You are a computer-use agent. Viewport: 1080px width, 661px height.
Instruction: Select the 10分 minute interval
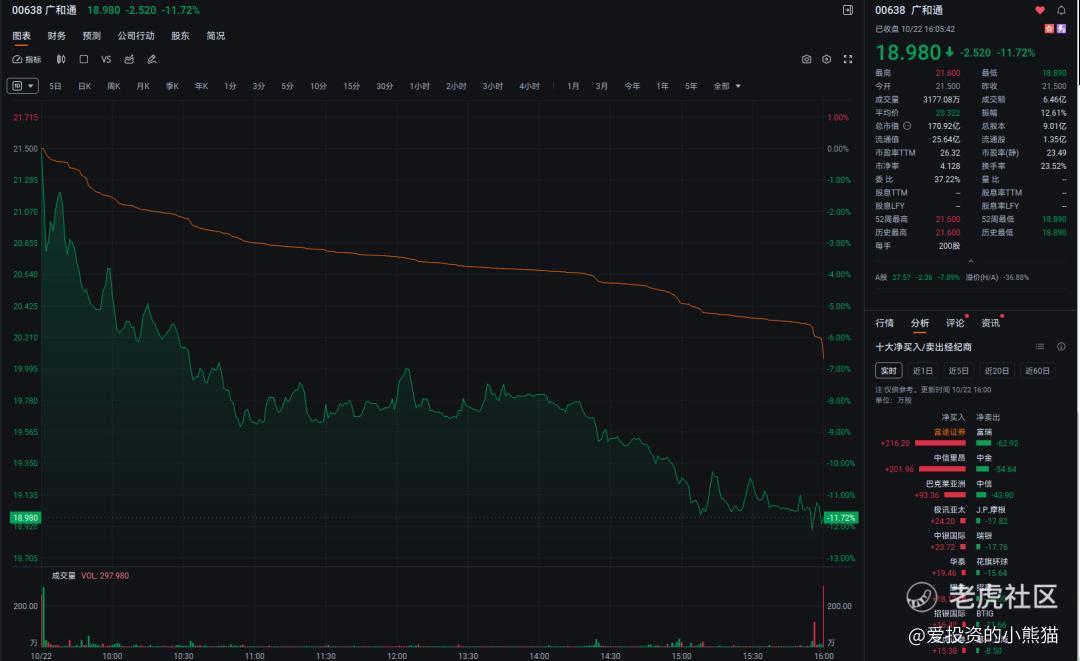coord(318,86)
